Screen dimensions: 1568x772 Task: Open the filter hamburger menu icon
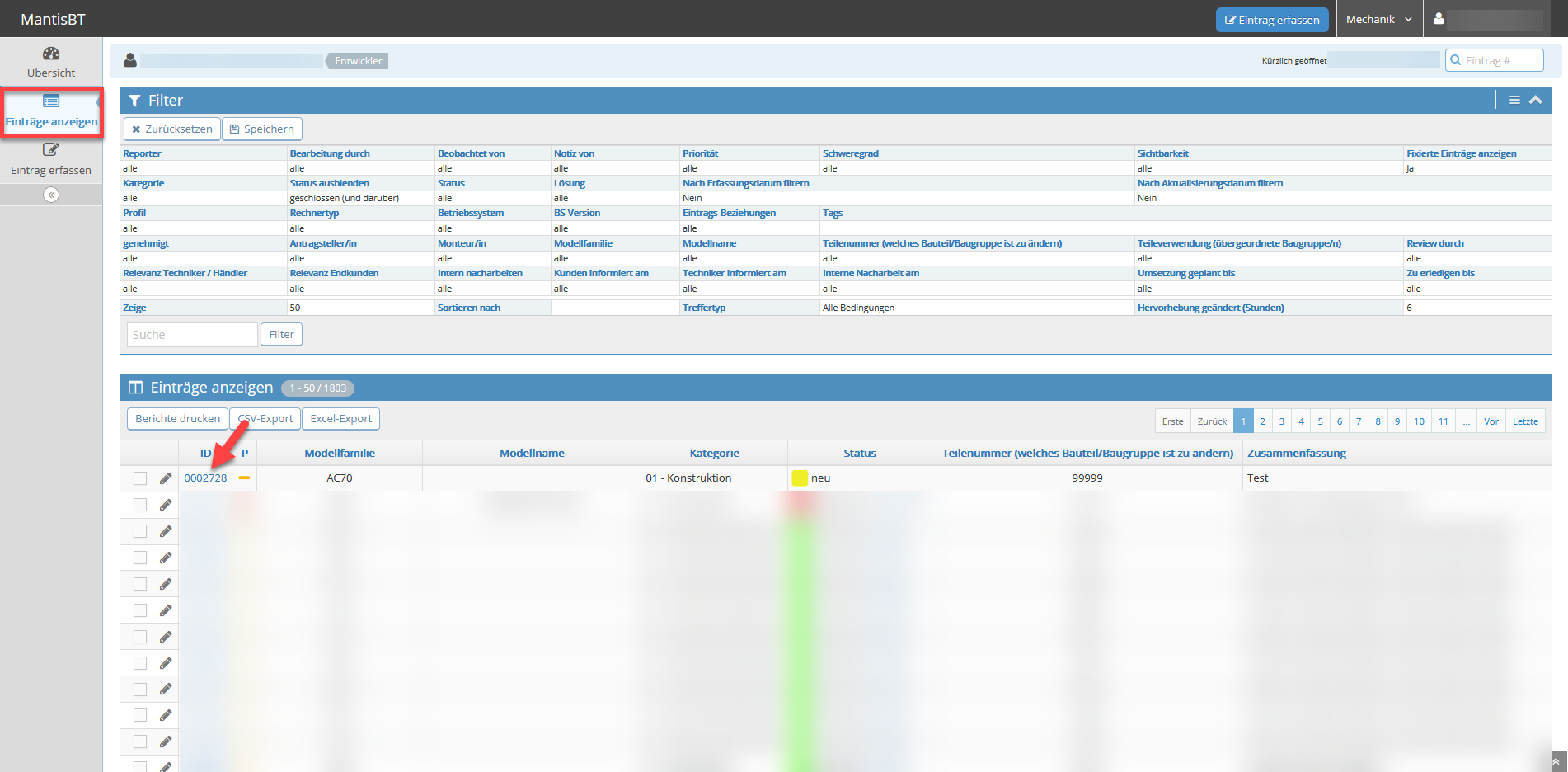pos(1514,100)
